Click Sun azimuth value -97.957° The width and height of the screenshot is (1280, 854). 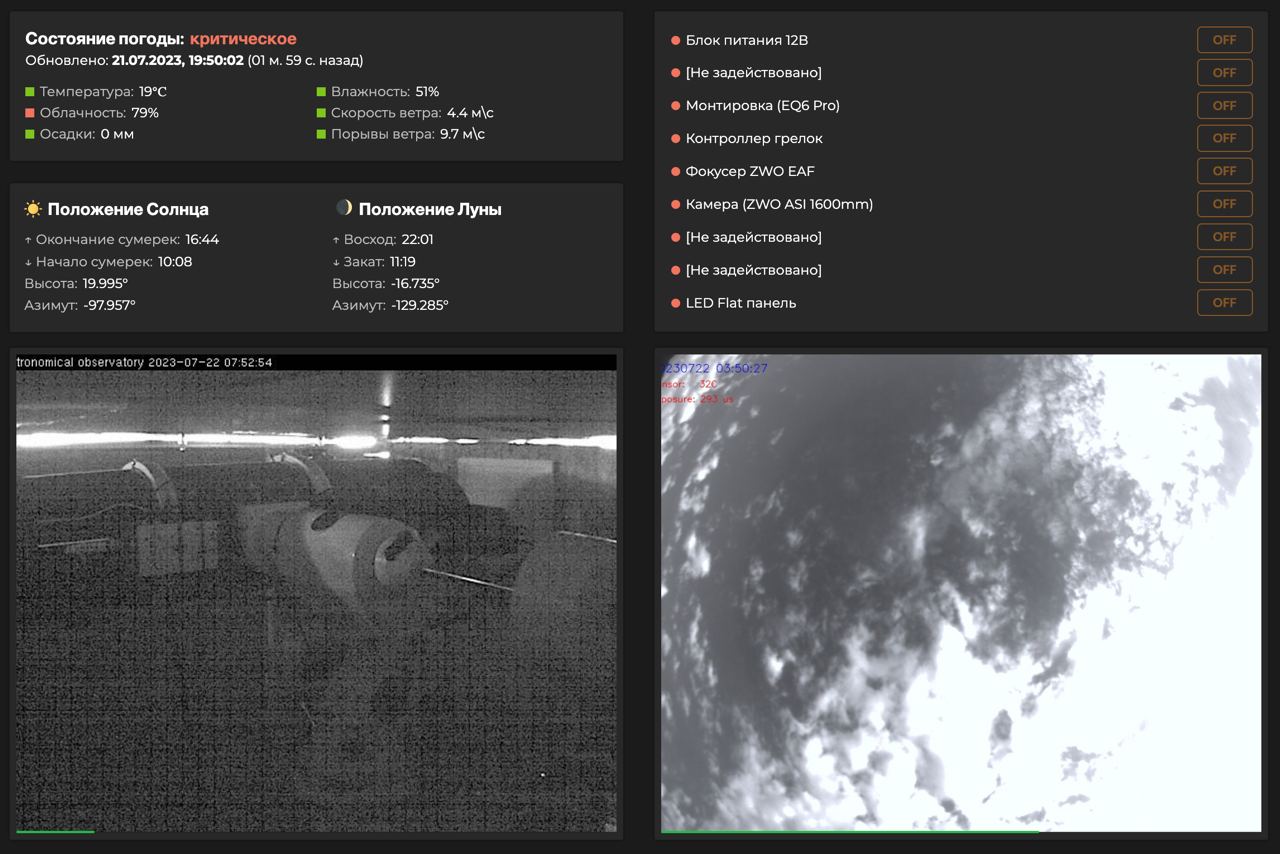tap(109, 306)
